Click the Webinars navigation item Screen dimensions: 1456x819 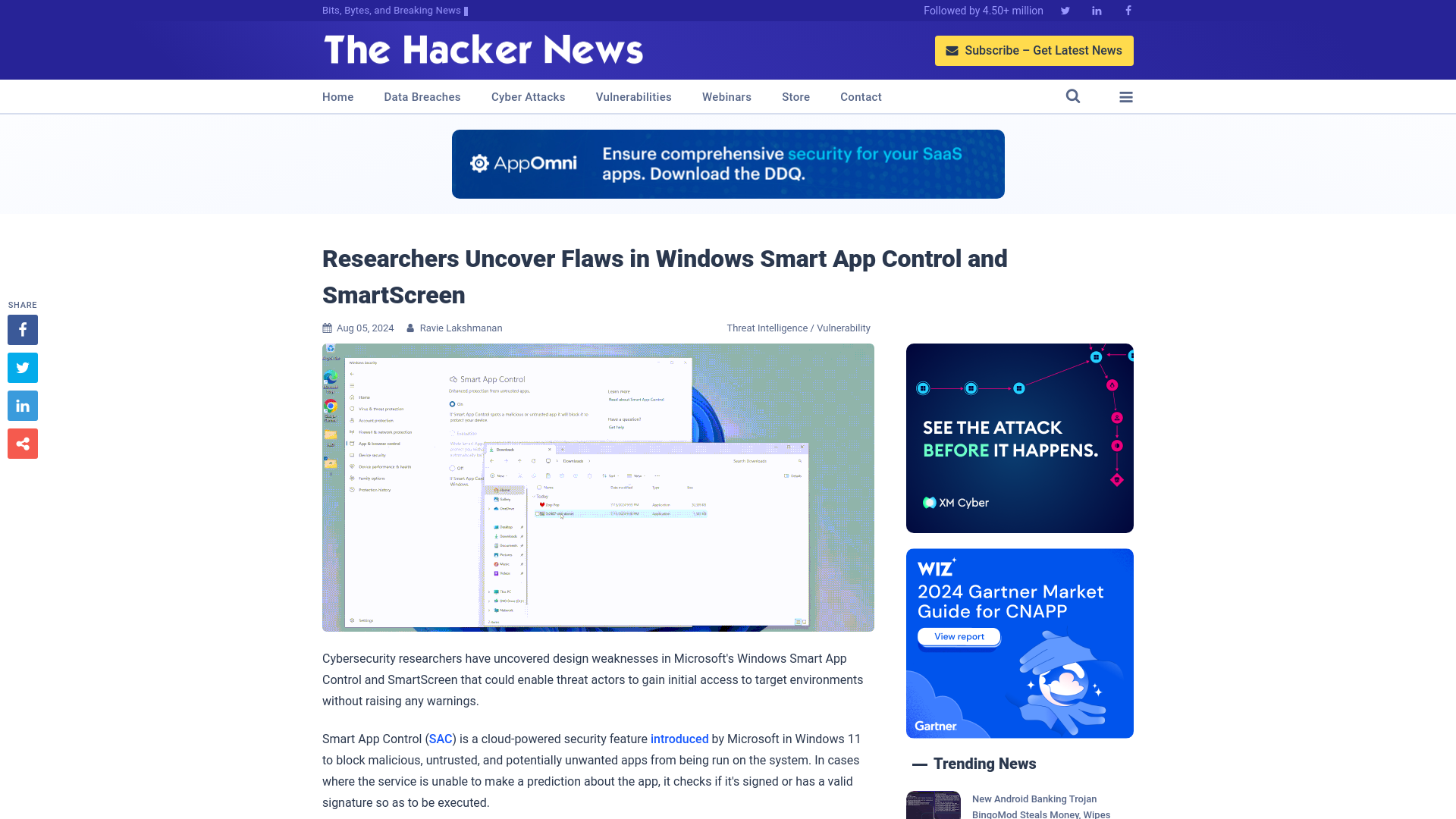pos(726,97)
